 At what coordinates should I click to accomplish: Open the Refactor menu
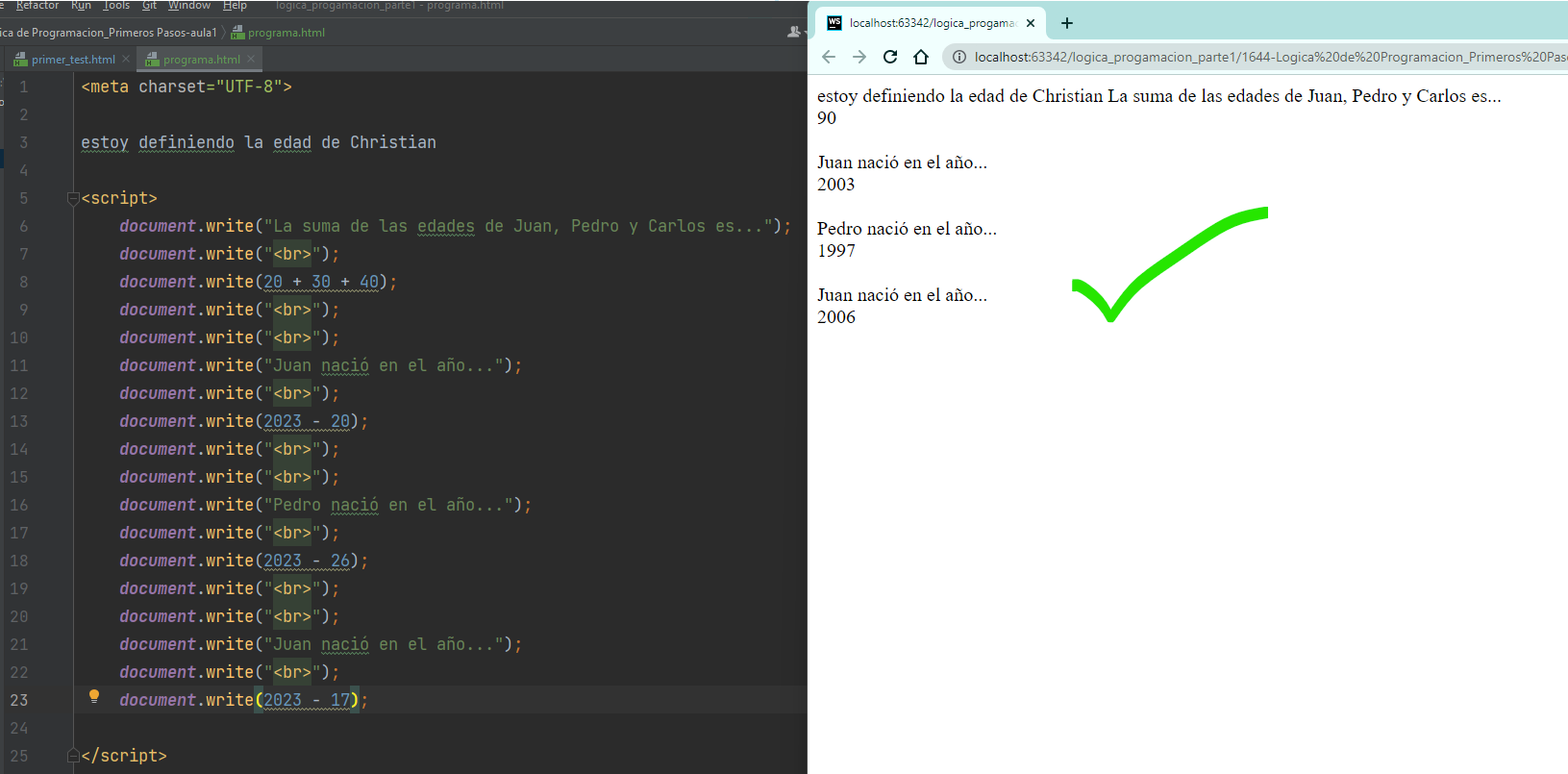[x=37, y=6]
